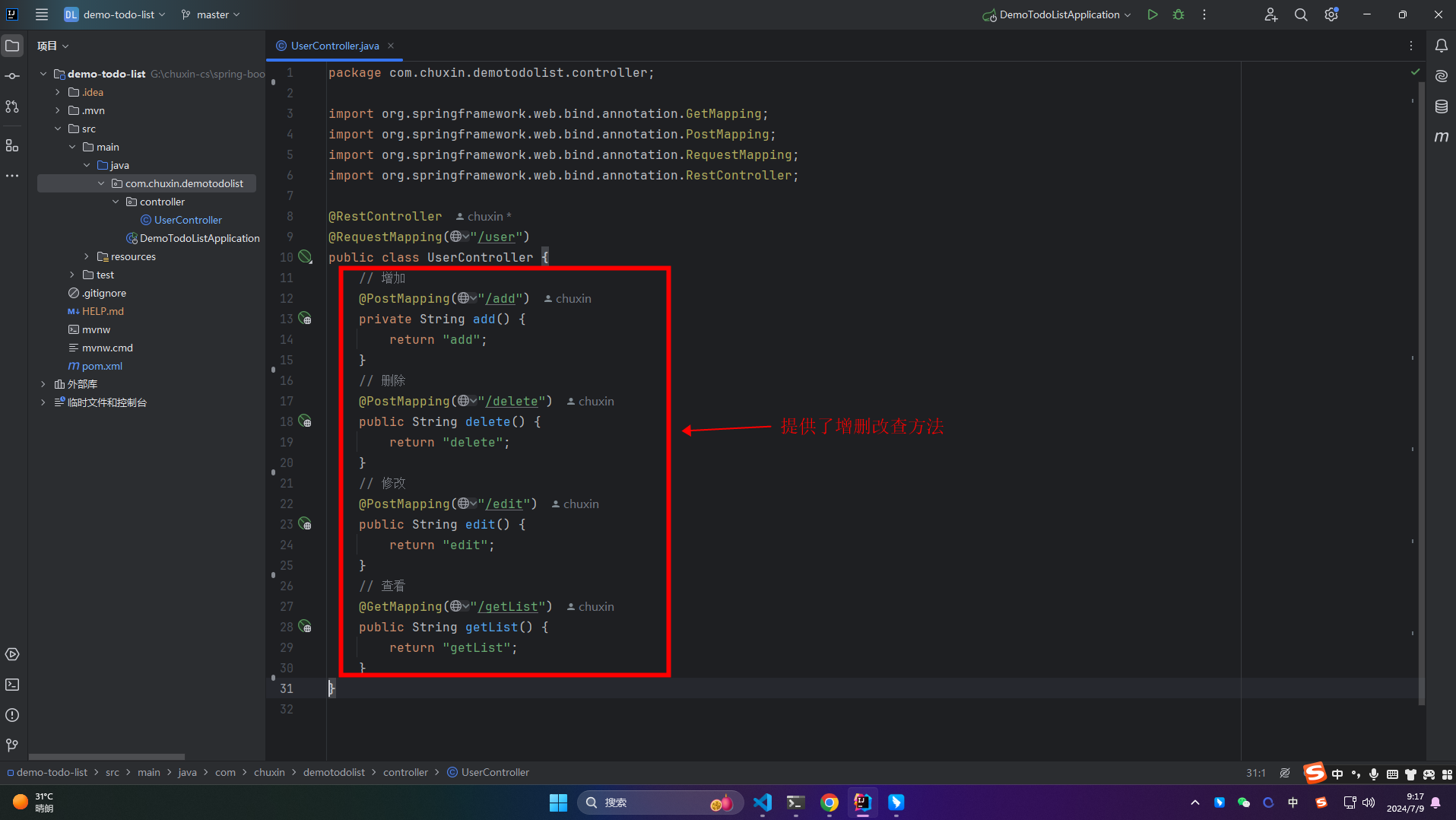The height and width of the screenshot is (820, 1456).
Task: Open the Terminal tool window
Action: (x=12, y=685)
